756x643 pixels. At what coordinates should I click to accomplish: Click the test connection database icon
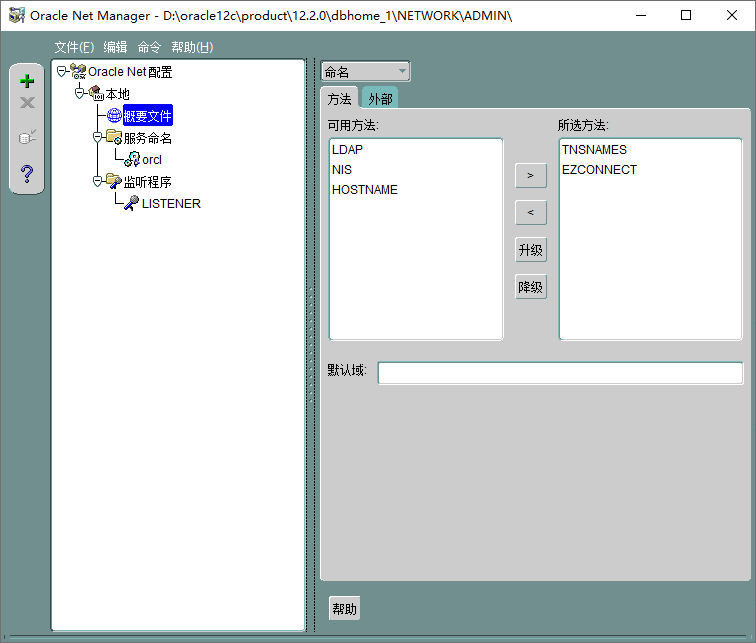pos(27,137)
